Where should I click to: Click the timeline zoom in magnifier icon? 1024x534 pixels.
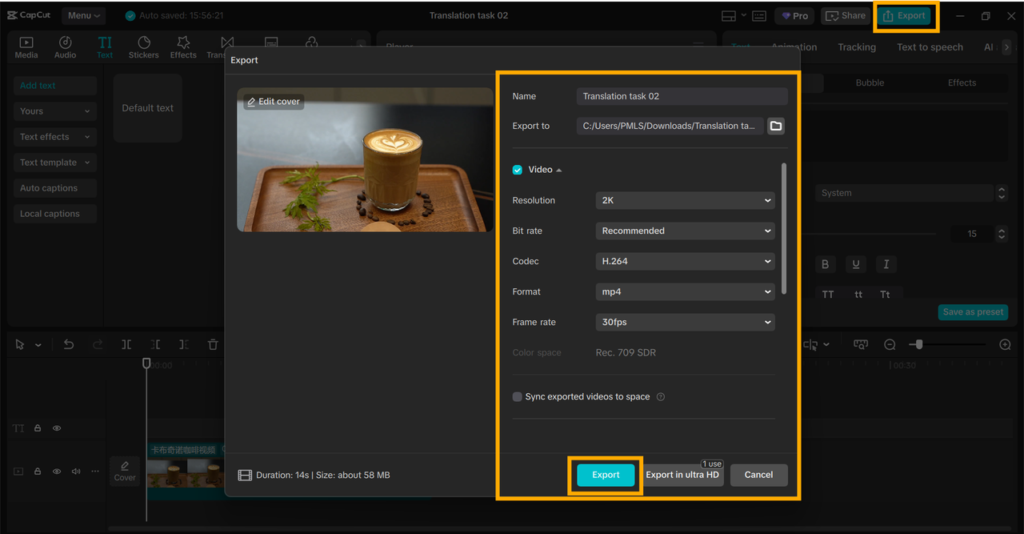1005,345
